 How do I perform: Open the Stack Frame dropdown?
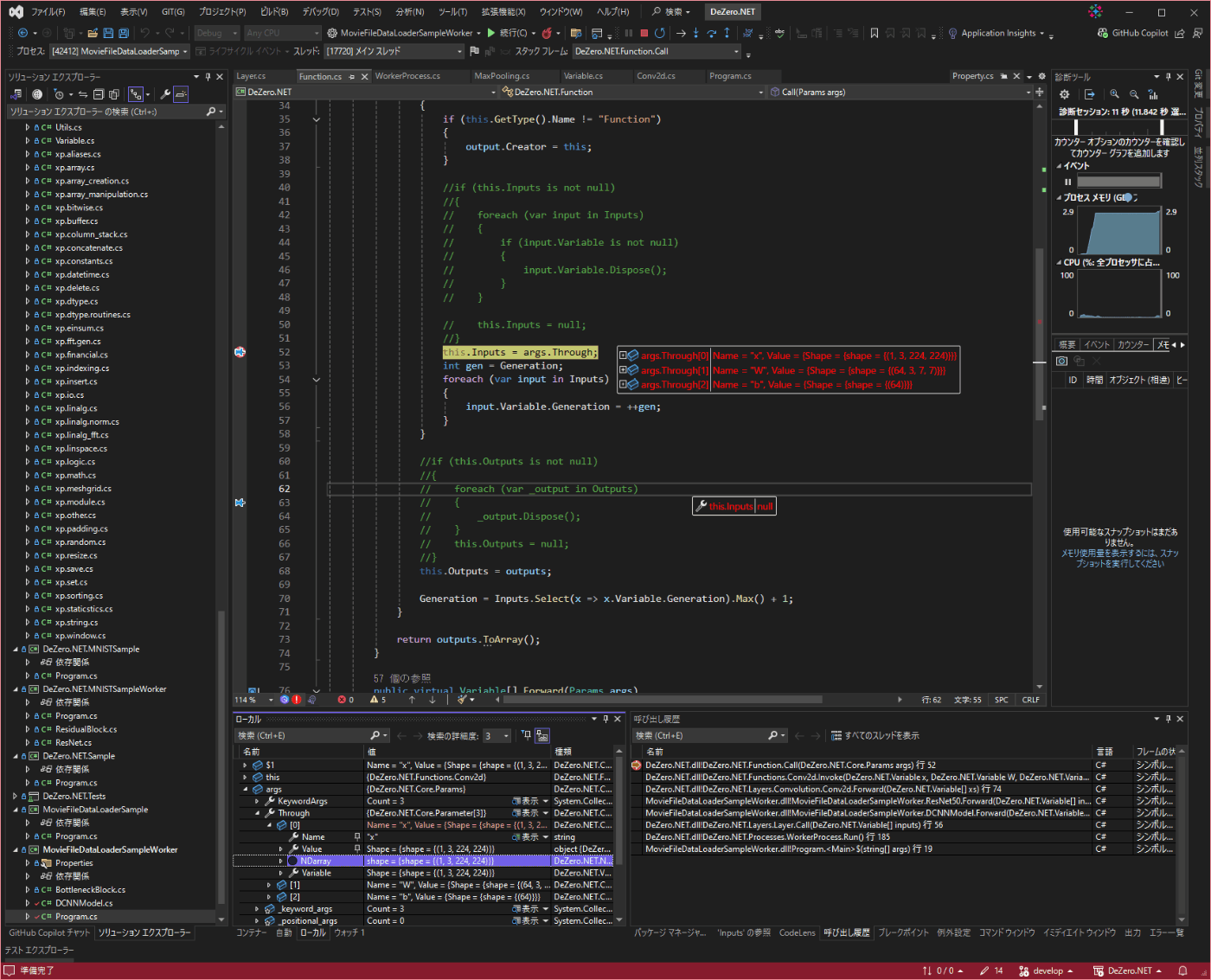pos(657,51)
